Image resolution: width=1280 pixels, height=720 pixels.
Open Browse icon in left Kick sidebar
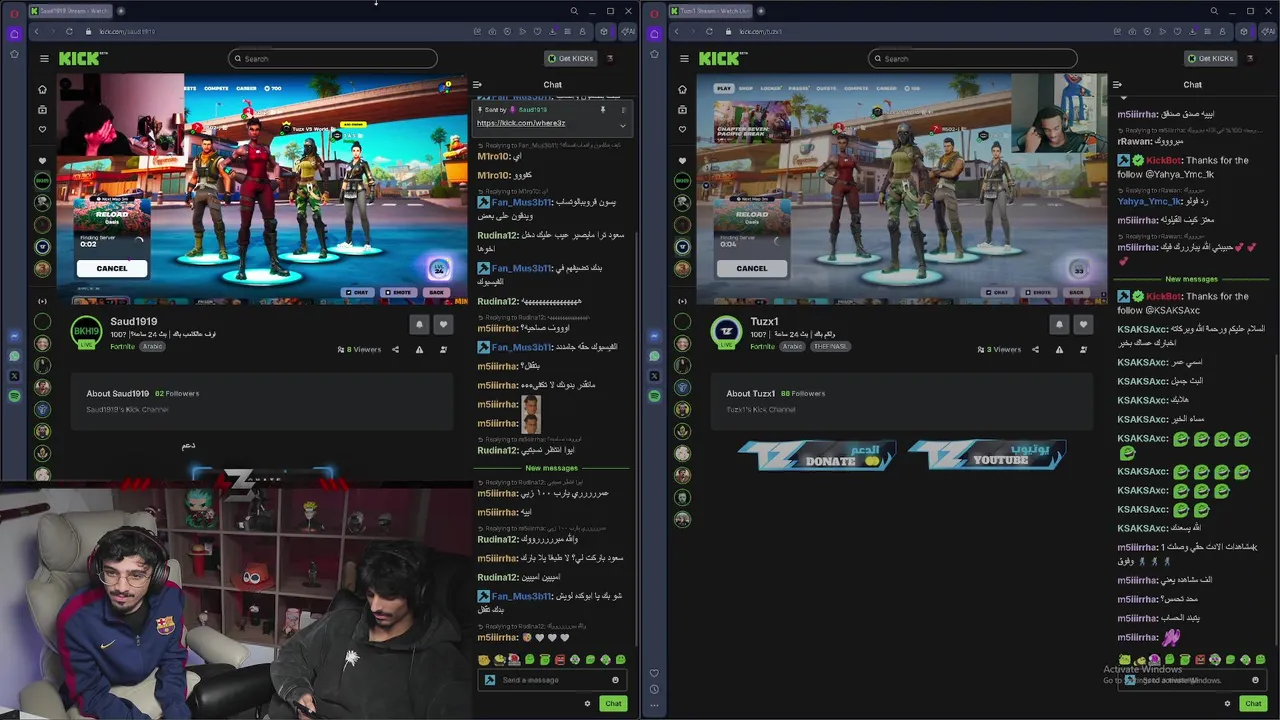tap(42, 109)
